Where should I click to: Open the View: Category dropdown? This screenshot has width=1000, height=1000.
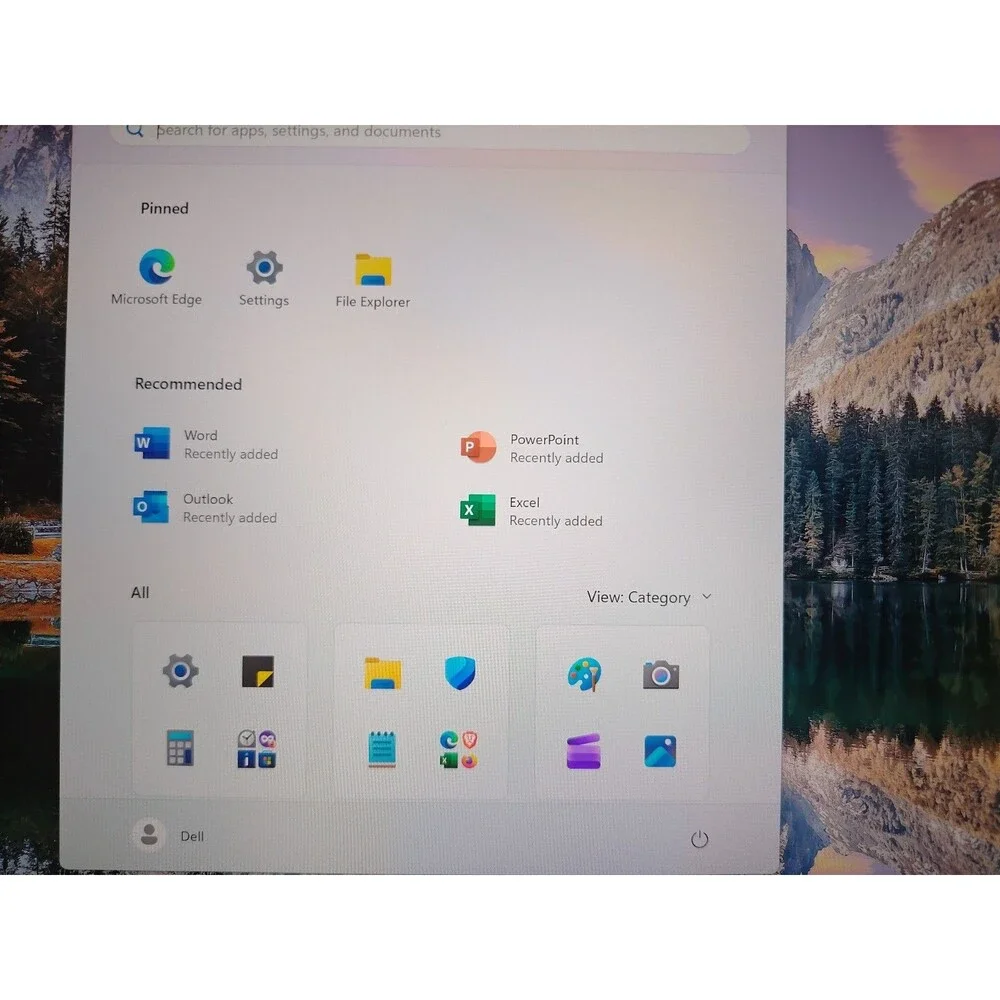[x=649, y=598]
